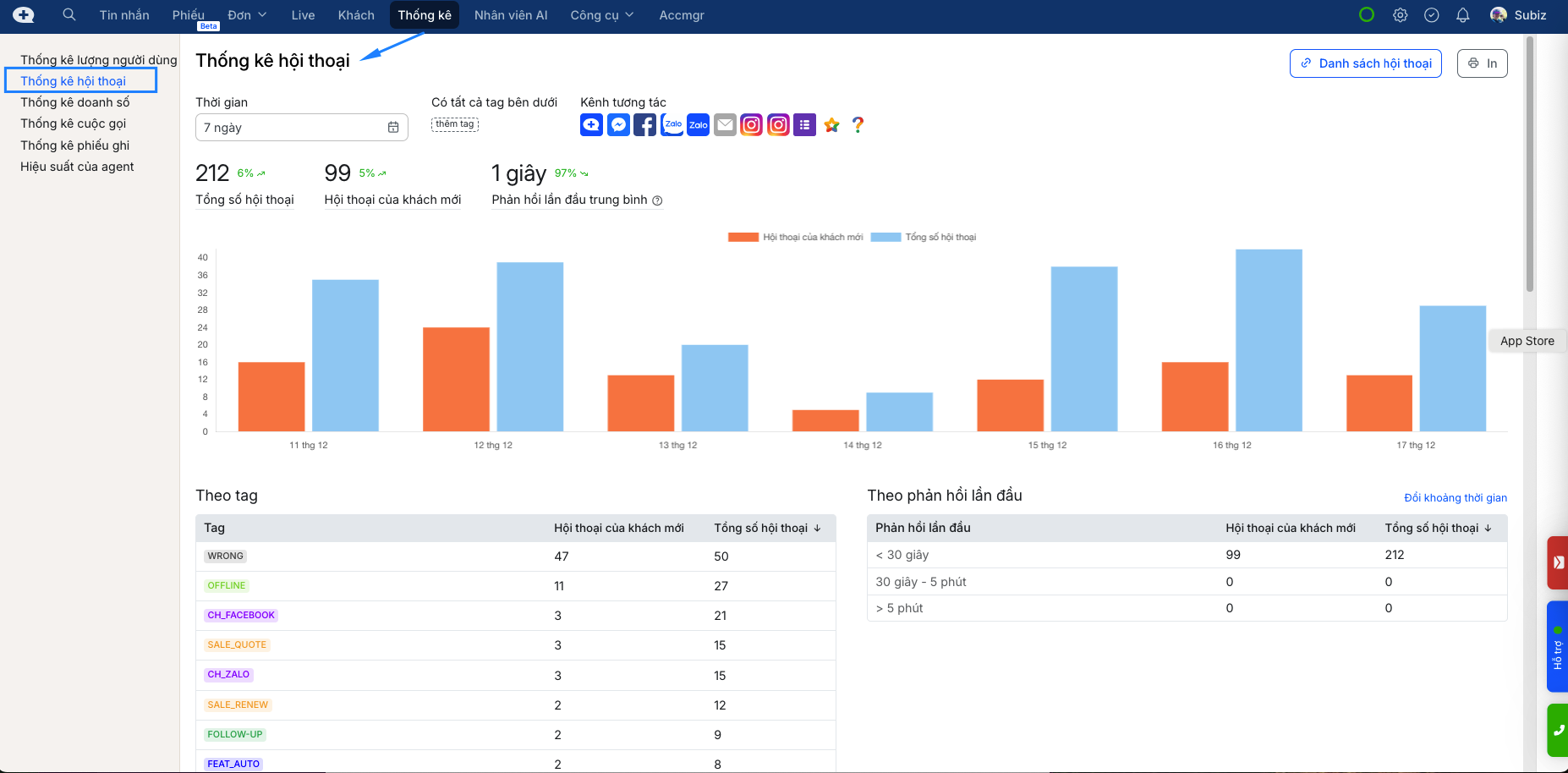Toggle the Messenger channel filter icon

tap(618, 125)
